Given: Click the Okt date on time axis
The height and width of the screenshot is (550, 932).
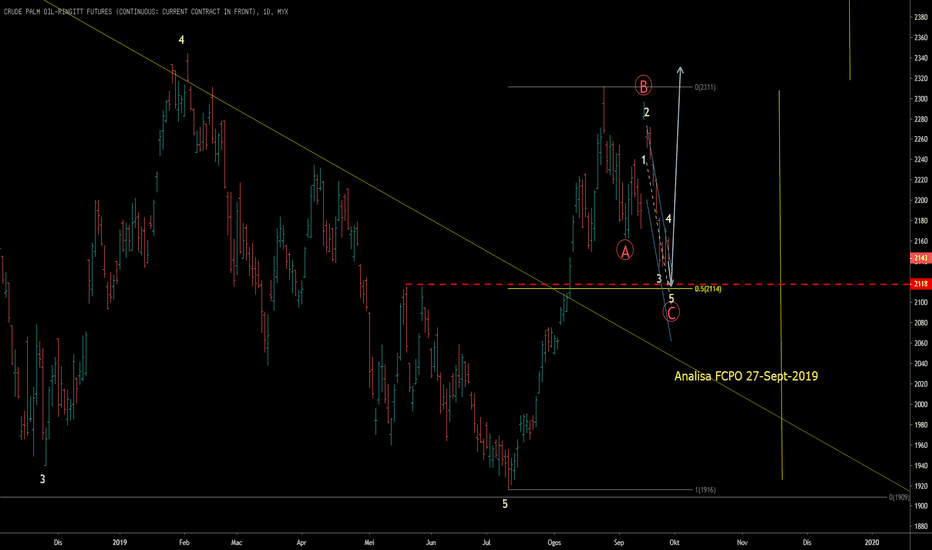Looking at the screenshot, I should click(x=674, y=542).
